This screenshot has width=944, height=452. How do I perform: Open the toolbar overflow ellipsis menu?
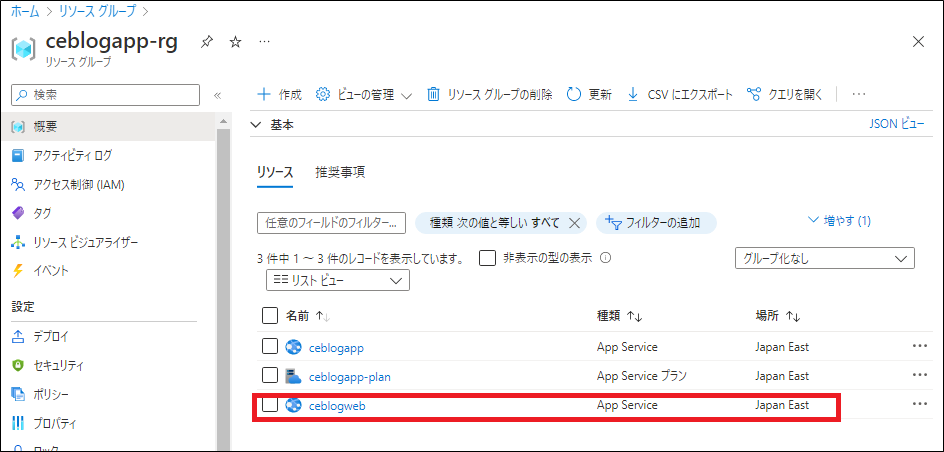[859, 94]
